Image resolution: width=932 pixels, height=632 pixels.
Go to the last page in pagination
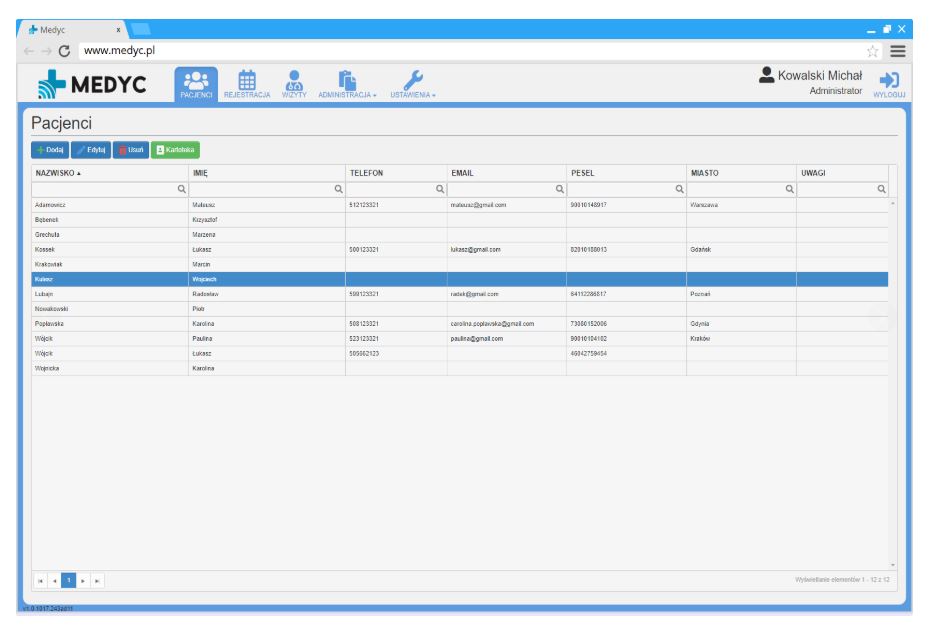click(97, 580)
